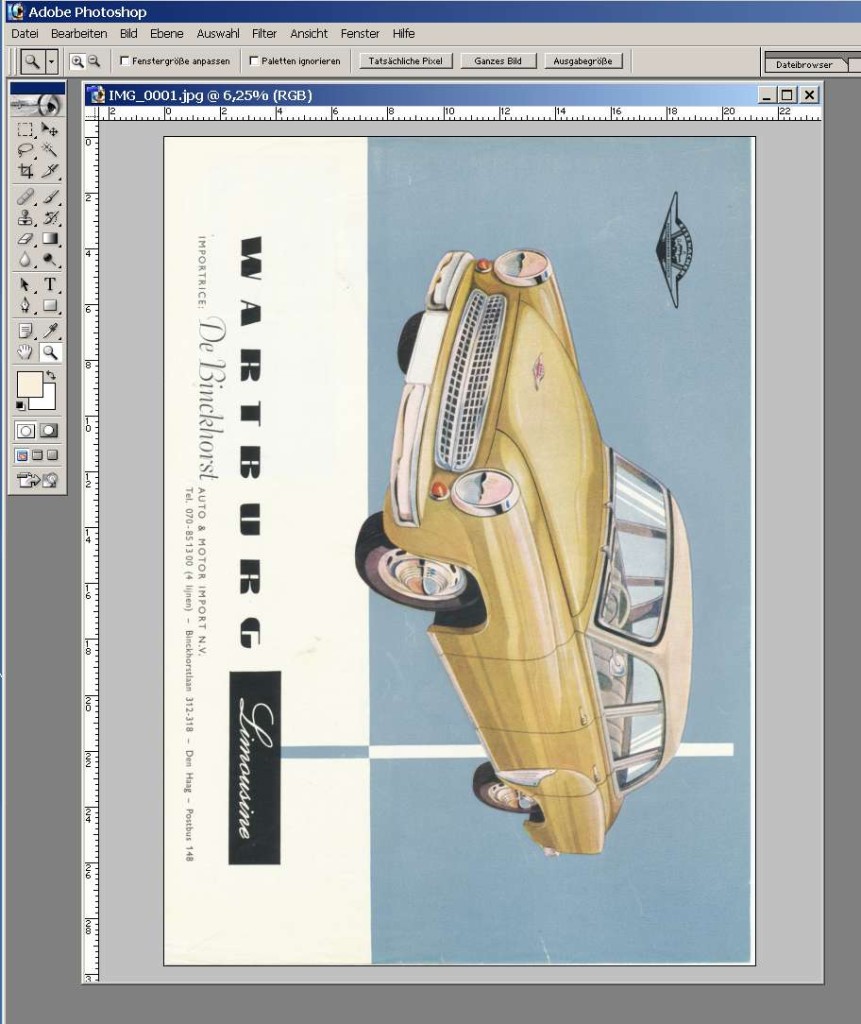Open the Datei menu
The image size is (861, 1024).
(25, 33)
